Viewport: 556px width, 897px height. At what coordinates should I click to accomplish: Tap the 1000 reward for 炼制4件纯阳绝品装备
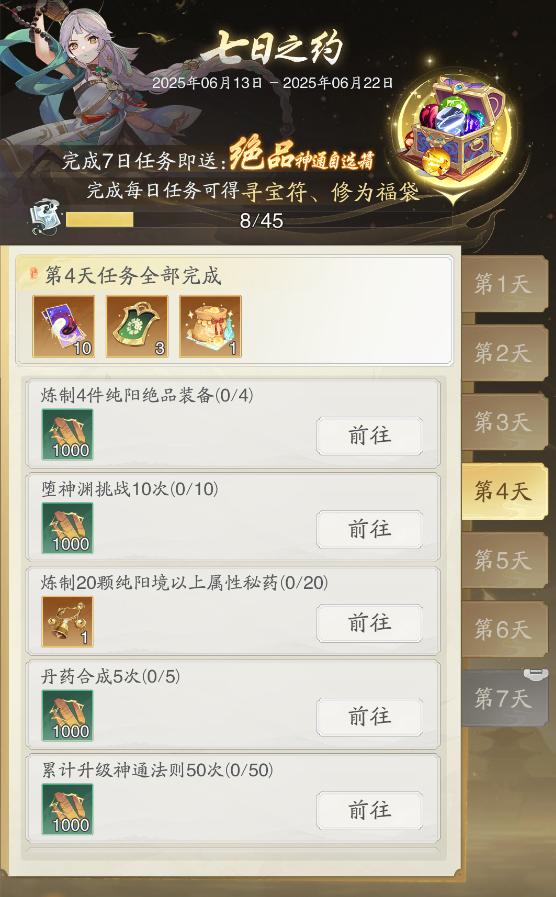point(67,435)
